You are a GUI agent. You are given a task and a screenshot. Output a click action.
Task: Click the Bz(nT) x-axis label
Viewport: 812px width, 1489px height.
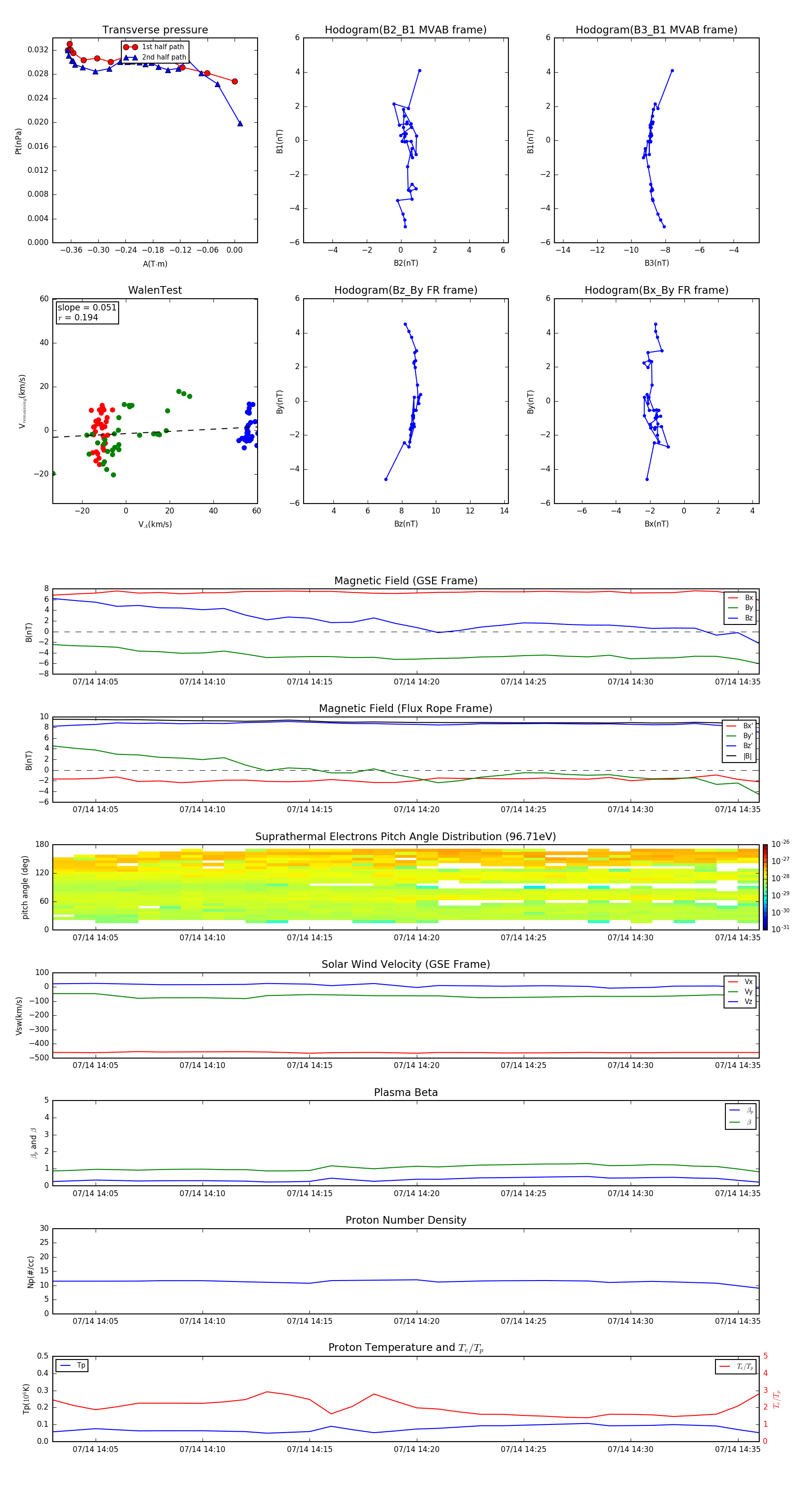[406, 524]
